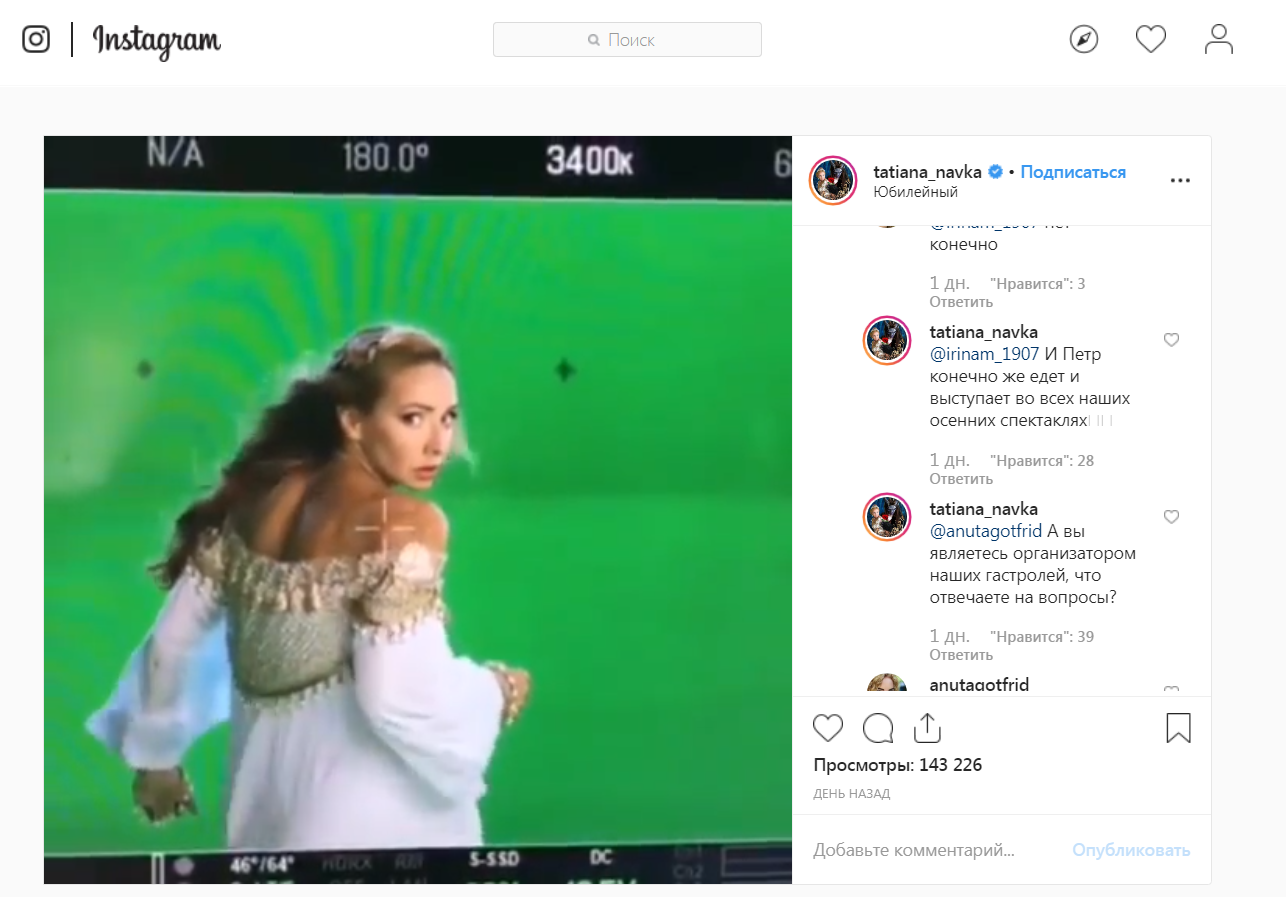Like the comment mentioning @anutagotfrid
The width and height of the screenshot is (1286, 897).
[1171, 517]
